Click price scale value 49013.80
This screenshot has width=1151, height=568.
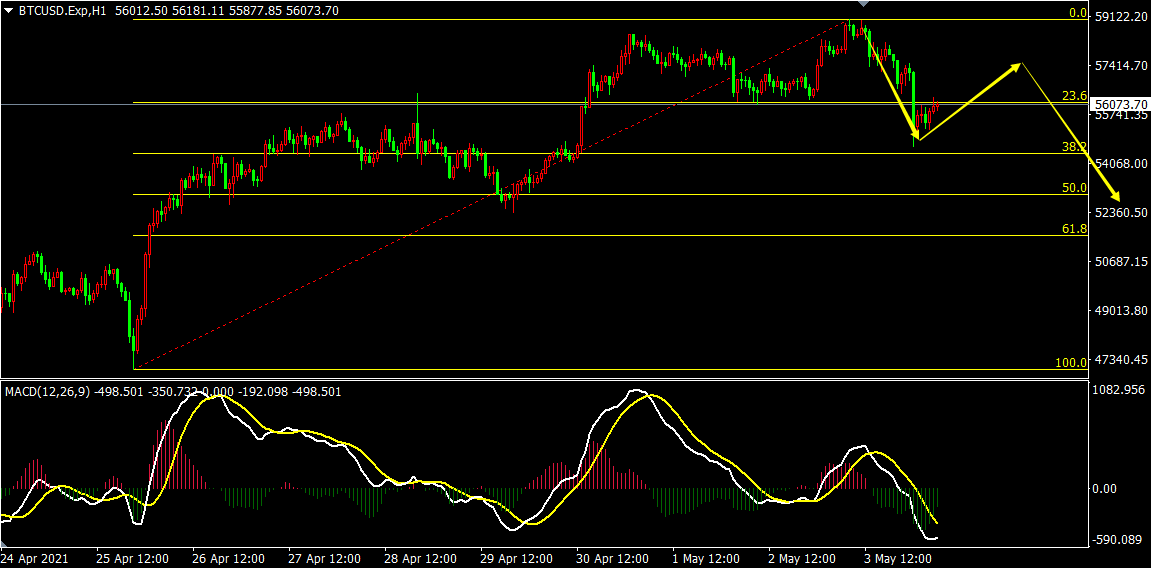[1120, 310]
